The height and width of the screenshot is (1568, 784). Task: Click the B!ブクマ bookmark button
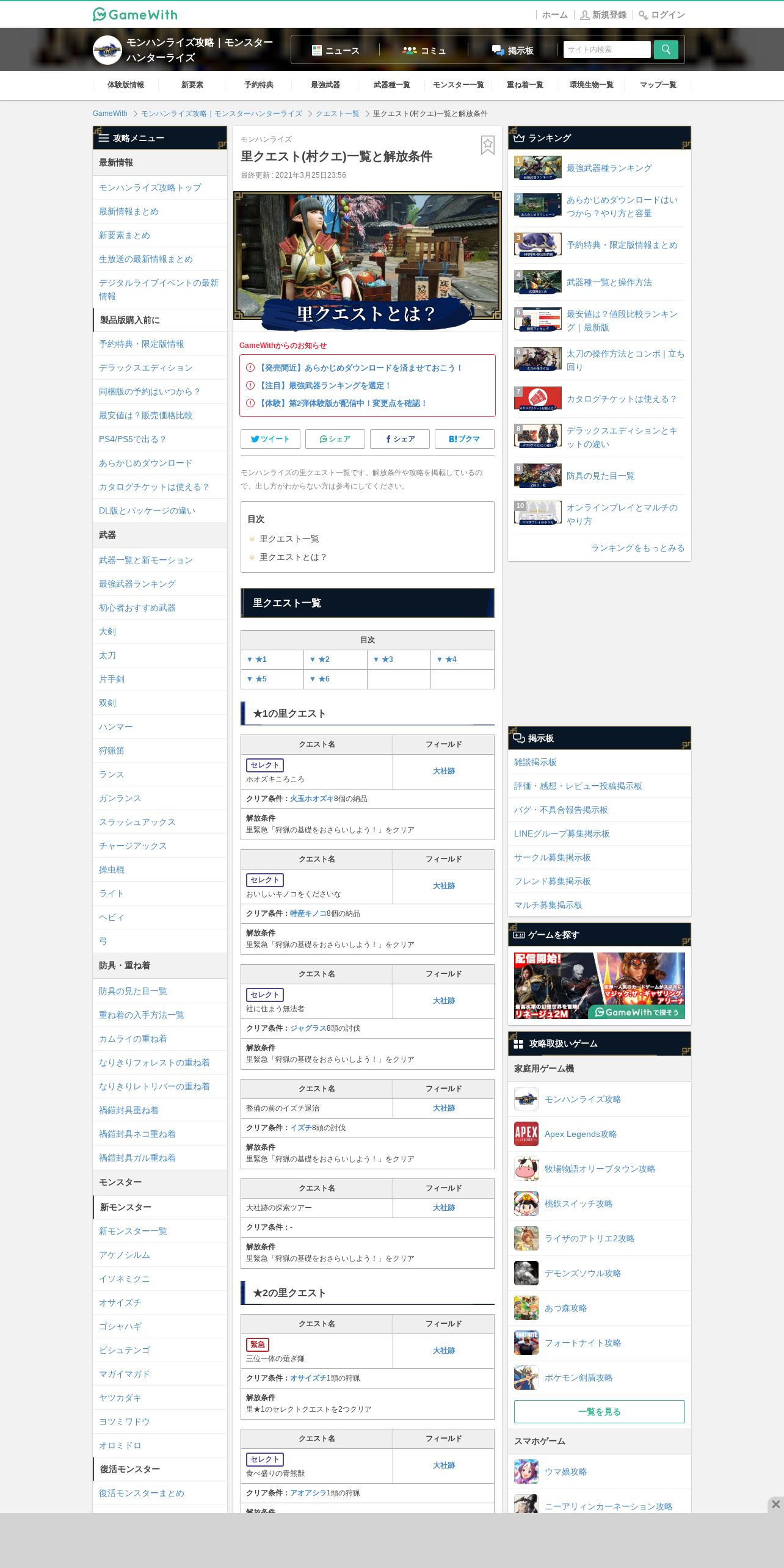[465, 439]
